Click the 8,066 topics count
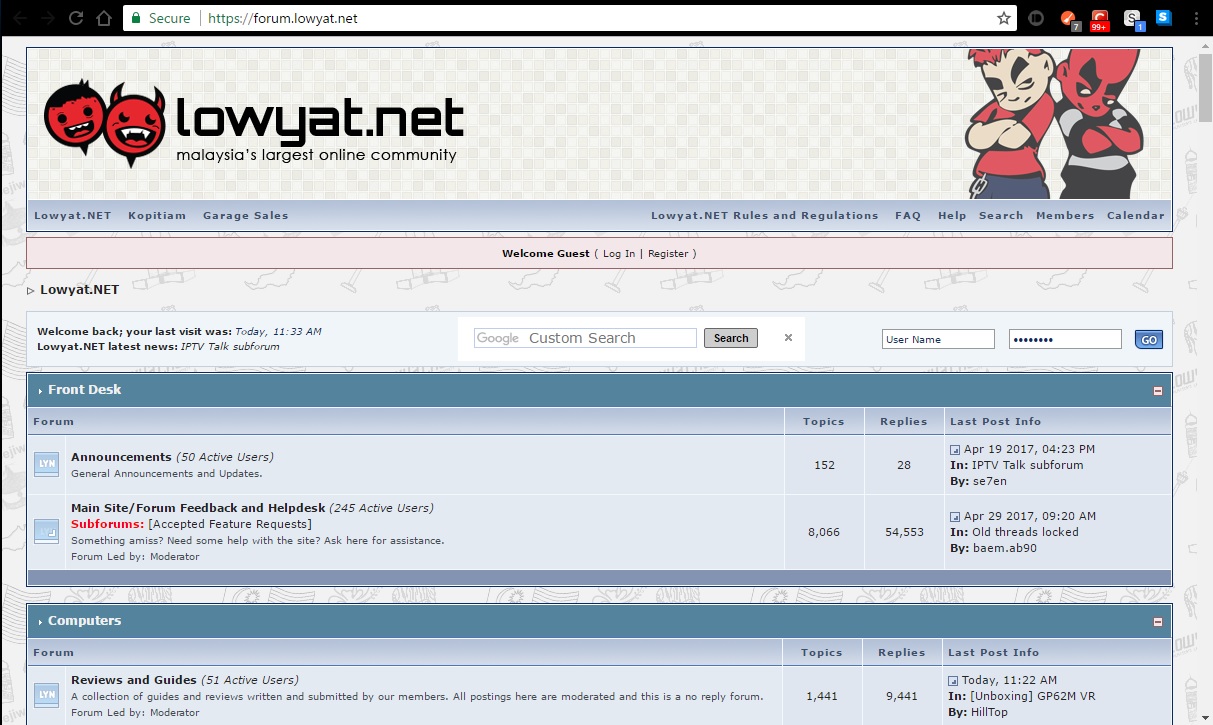The image size is (1213, 725). pos(824,532)
